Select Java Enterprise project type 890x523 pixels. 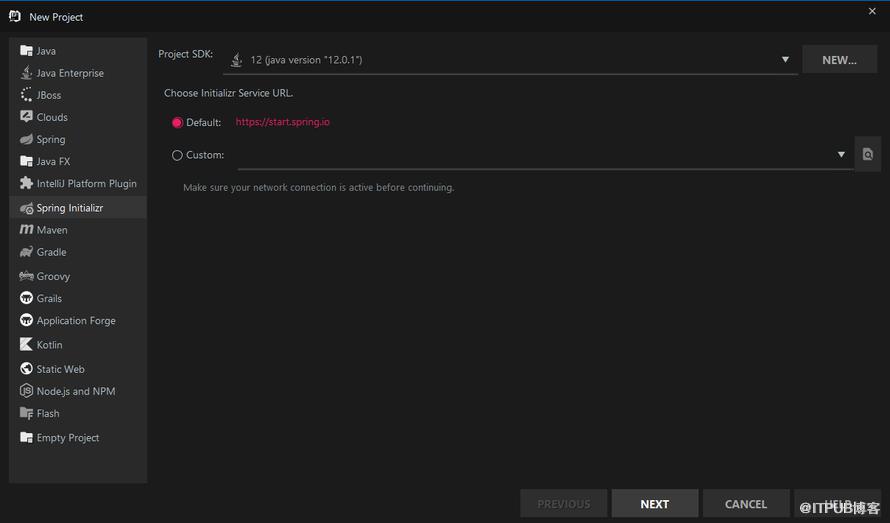(x=70, y=73)
